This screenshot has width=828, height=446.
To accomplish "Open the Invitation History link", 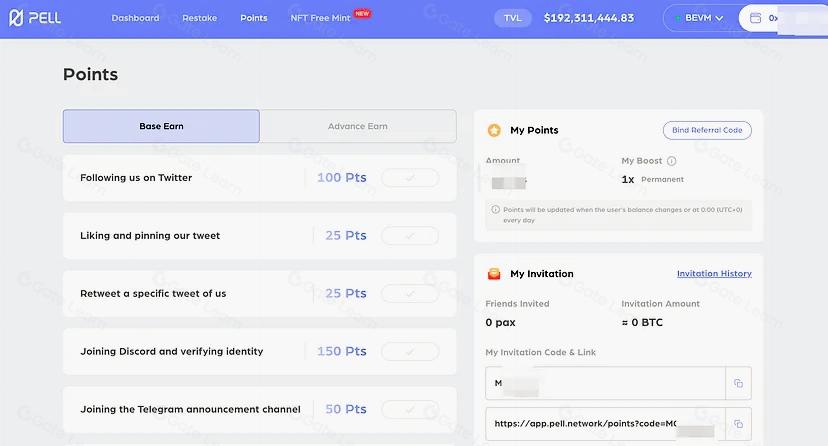I will [714, 273].
